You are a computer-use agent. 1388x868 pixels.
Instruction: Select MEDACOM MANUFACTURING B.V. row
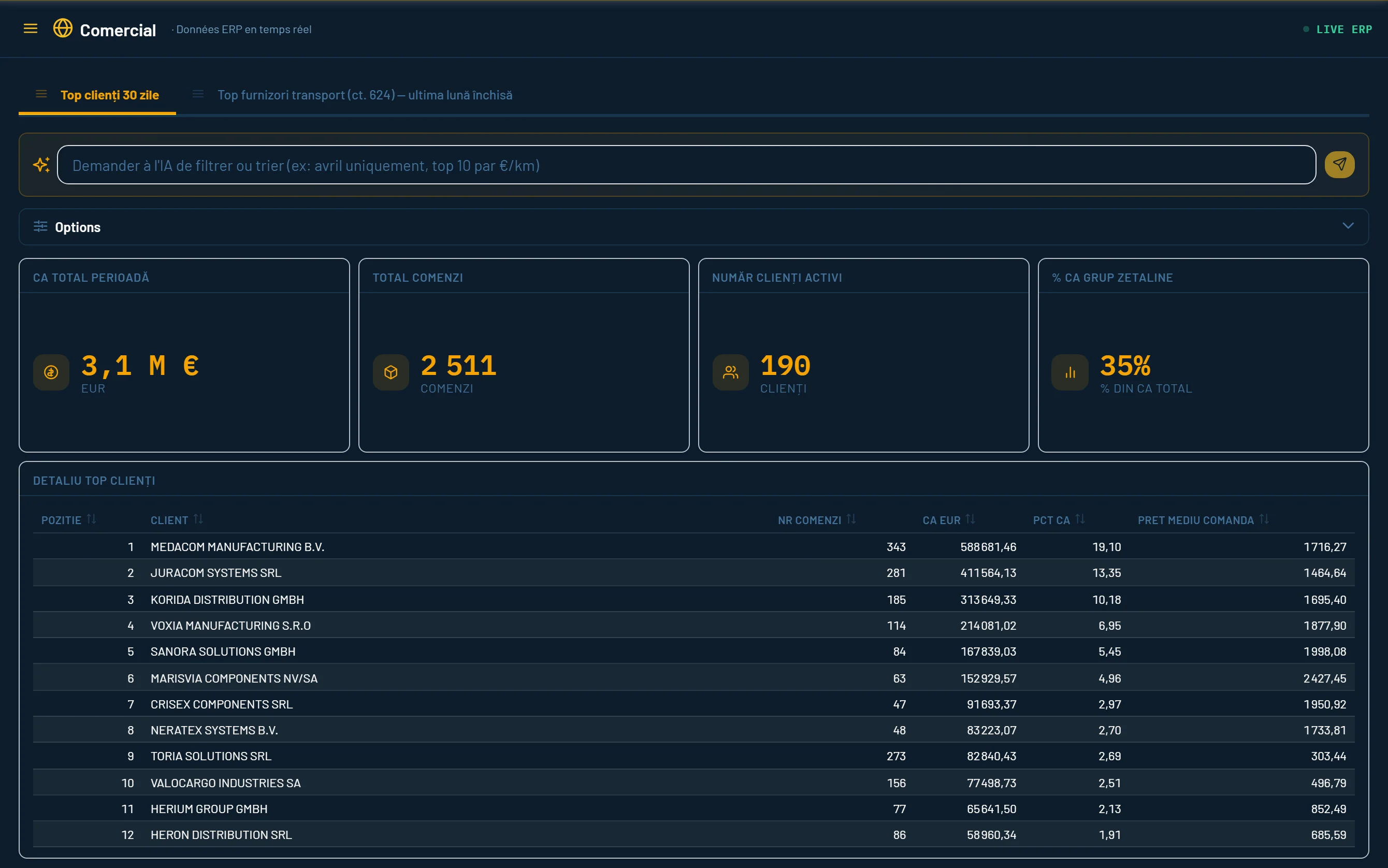(693, 547)
